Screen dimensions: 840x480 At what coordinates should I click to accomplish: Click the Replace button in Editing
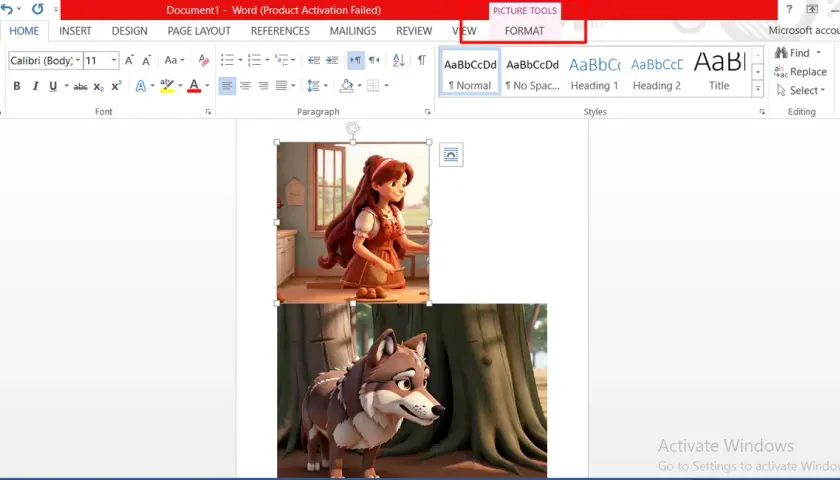tap(800, 72)
